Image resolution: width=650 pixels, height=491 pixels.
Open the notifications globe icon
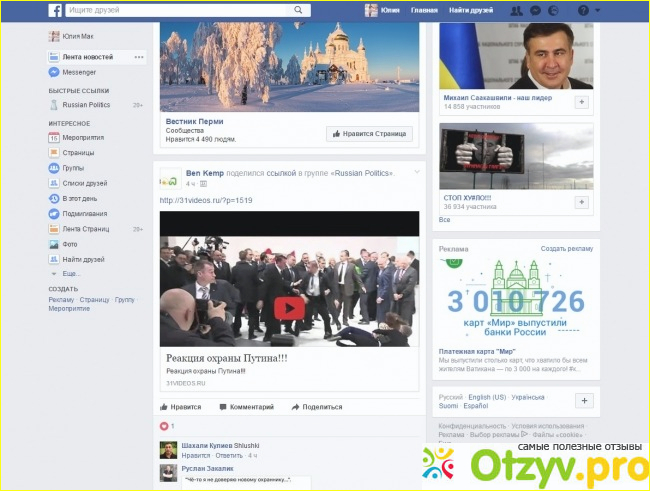coord(553,10)
